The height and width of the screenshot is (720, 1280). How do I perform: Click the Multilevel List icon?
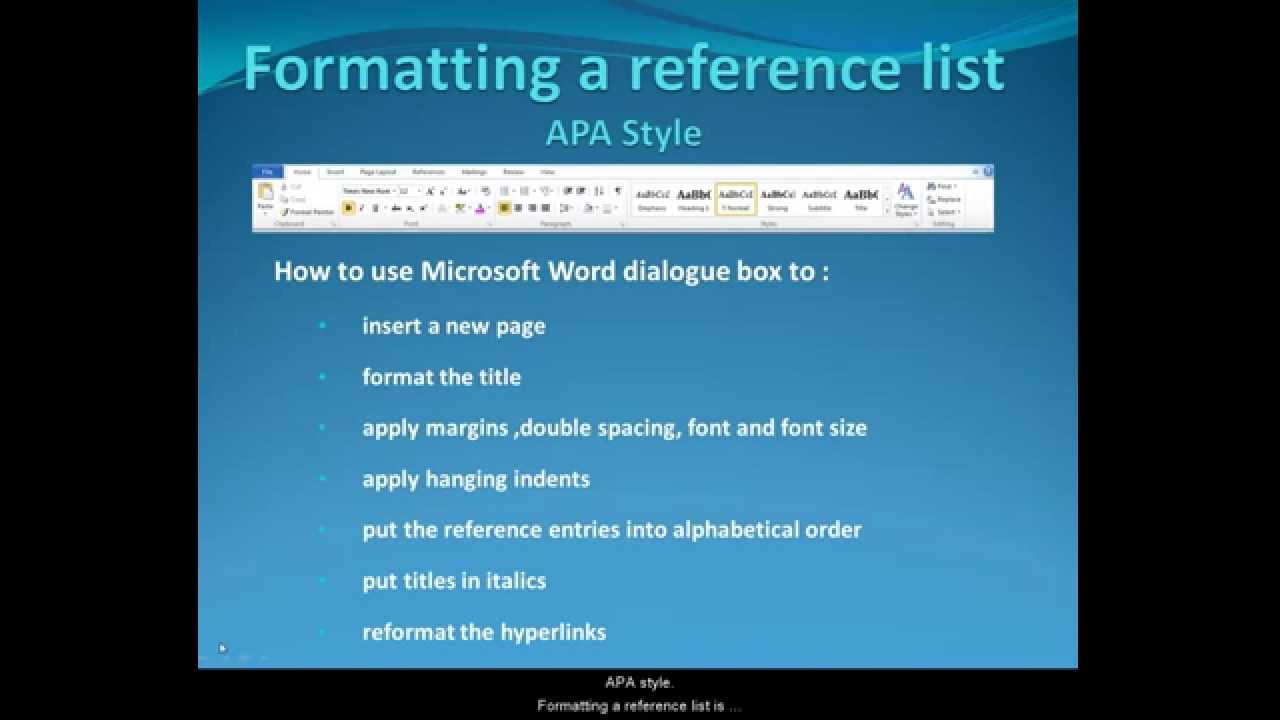(545, 191)
